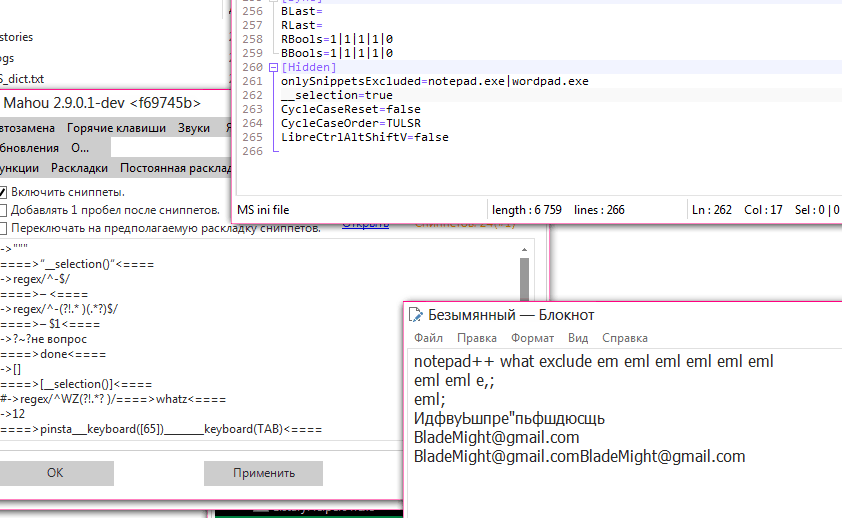
Task: Click 'Ln : 262' in the status bar
Action: click(712, 210)
